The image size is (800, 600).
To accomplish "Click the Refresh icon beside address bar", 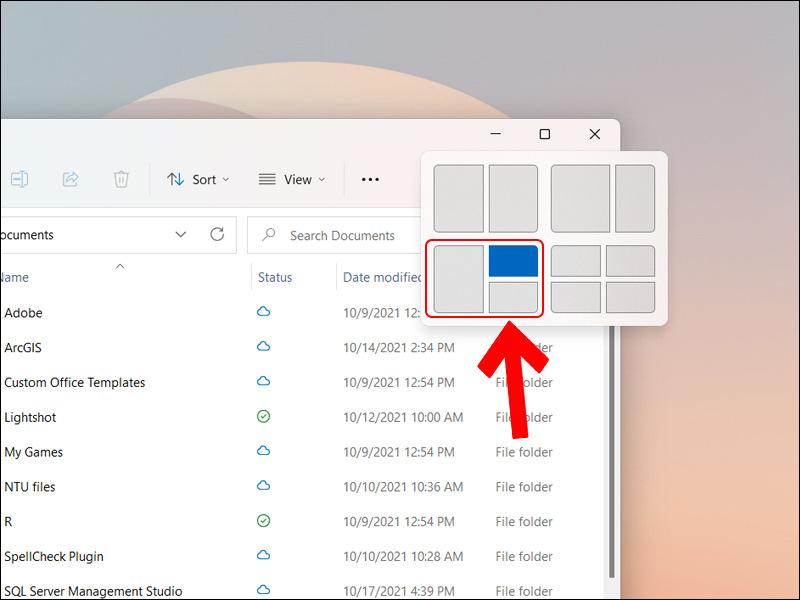I will (217, 235).
